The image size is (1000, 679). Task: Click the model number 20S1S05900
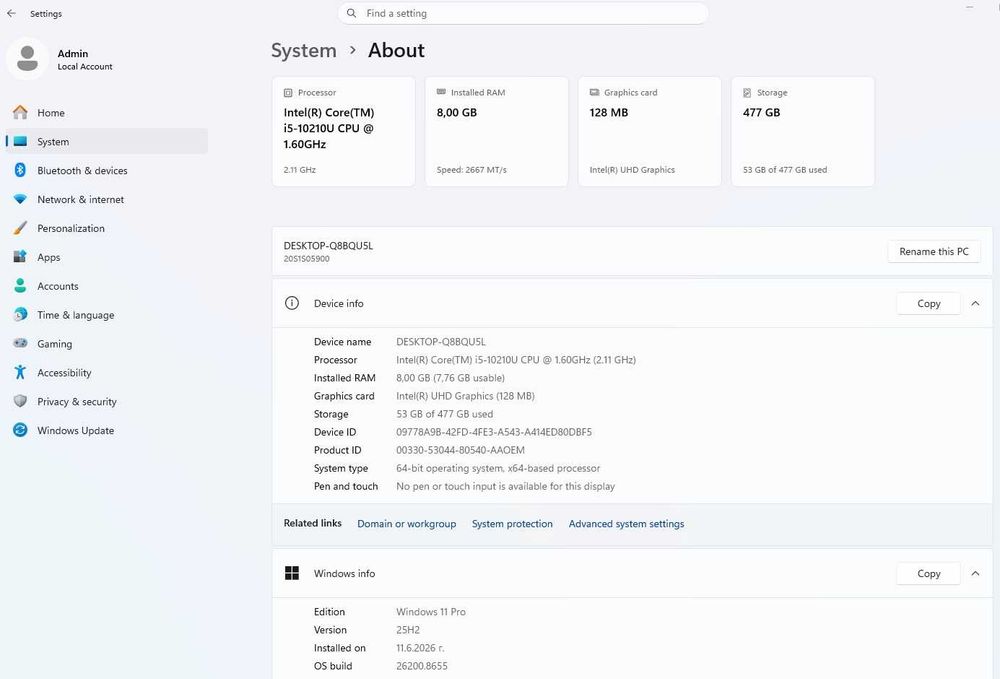[x=307, y=259]
